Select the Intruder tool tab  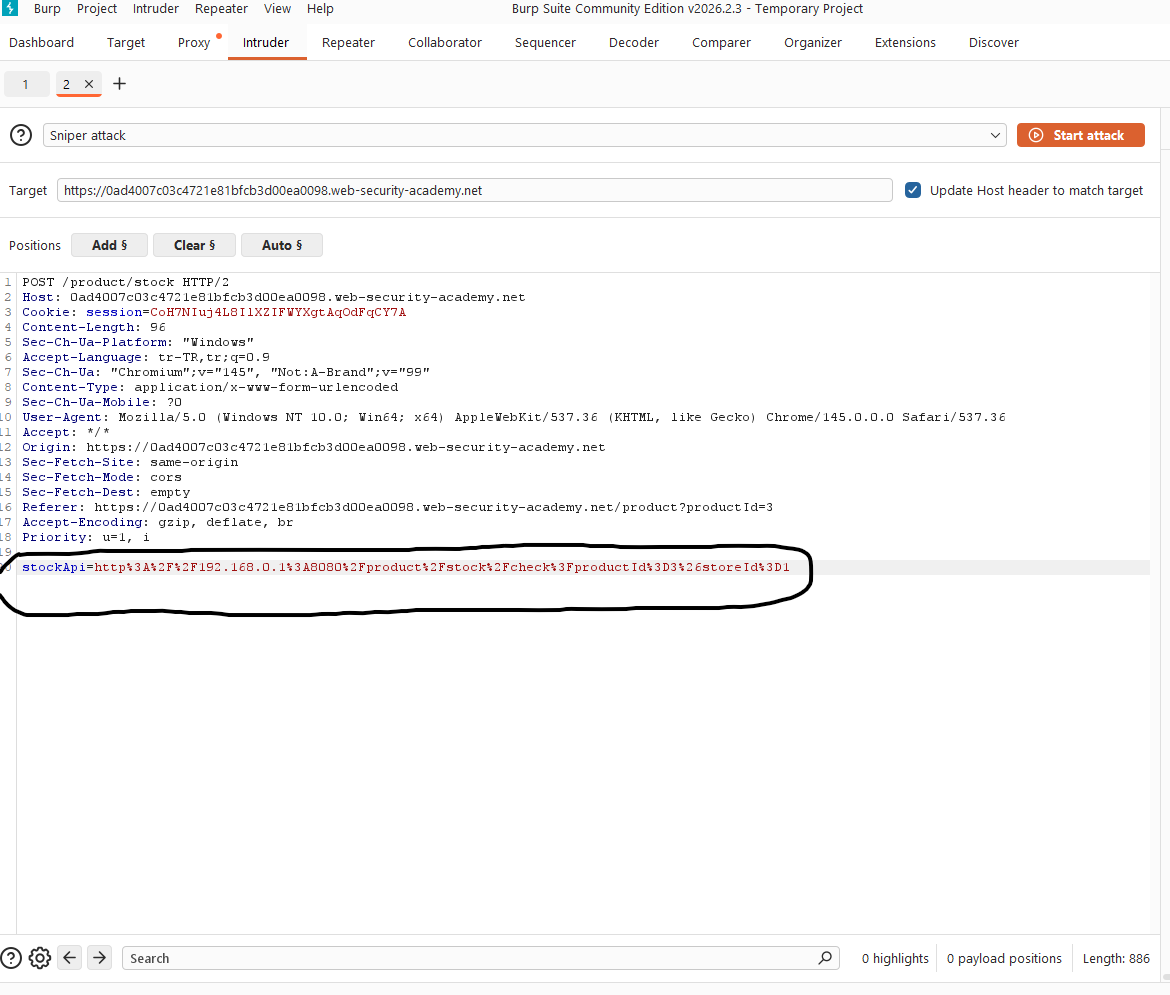click(266, 43)
